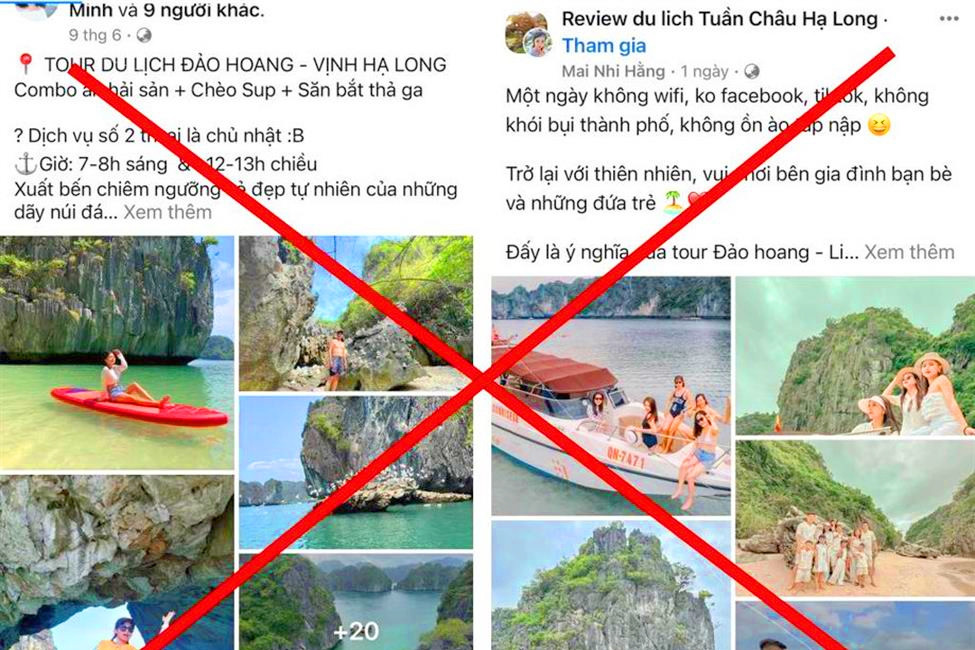Click the group avatar of Review du lịch Tuần Châu
Screen dimensions: 975x650
[526, 34]
